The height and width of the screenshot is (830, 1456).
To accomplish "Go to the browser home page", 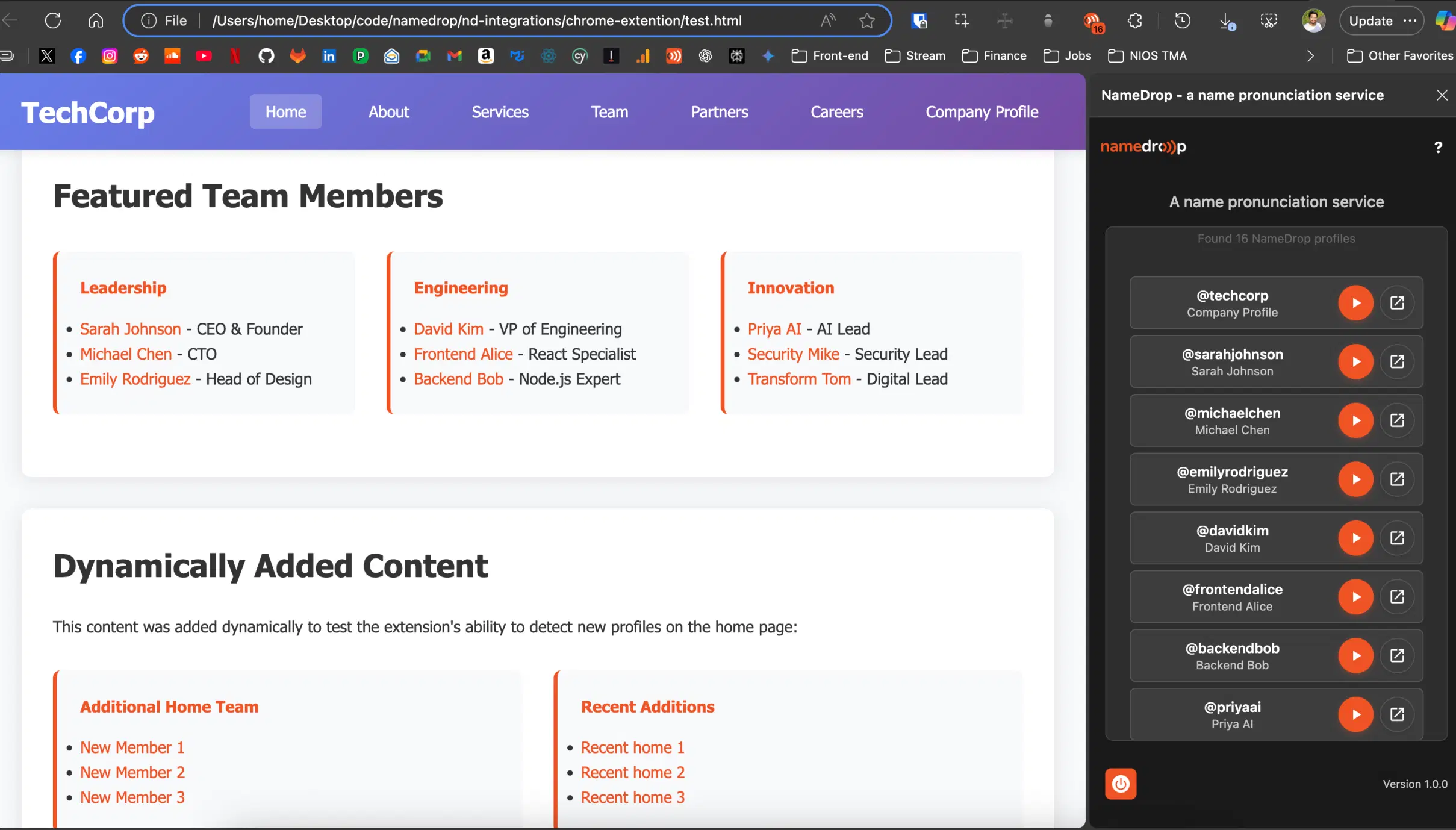I will 96,20.
